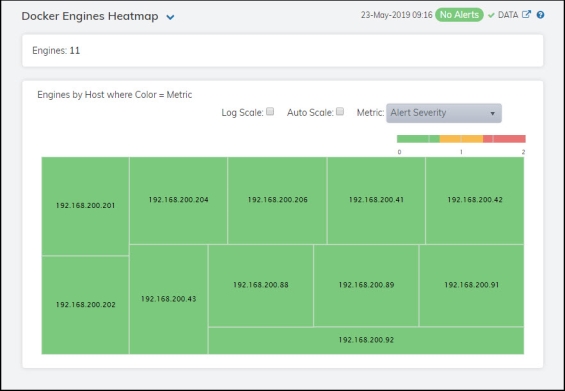Click the No Alerts status badge
Viewport: 565px width, 391px height.
coord(459,15)
